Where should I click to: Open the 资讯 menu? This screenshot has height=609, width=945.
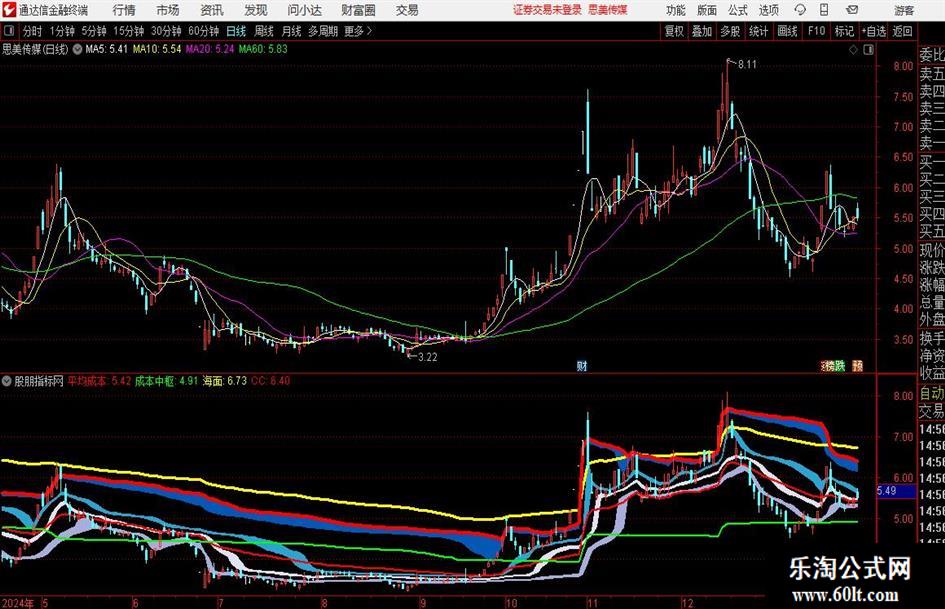pyautogui.click(x=212, y=10)
